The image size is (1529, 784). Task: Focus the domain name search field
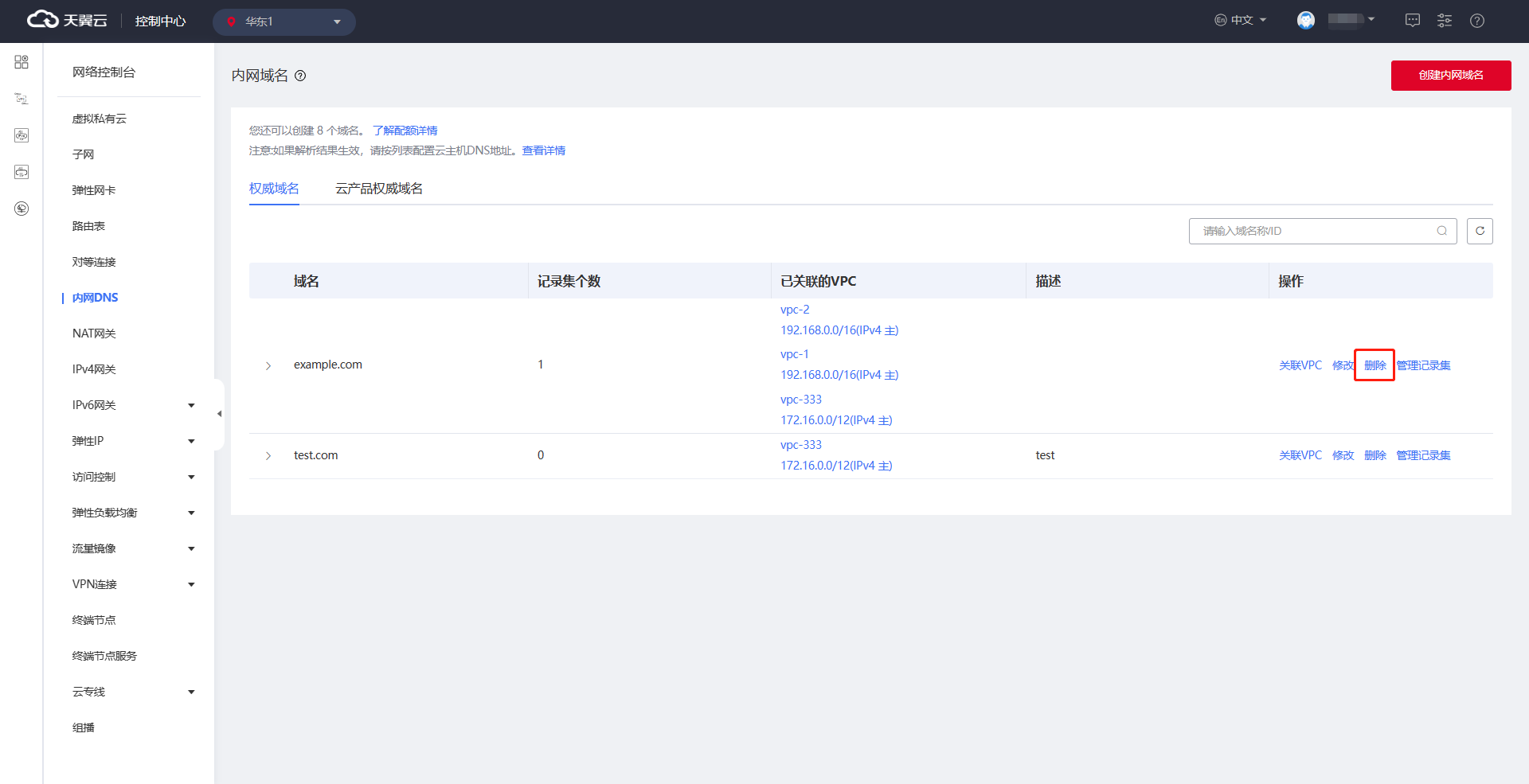coord(1314,231)
